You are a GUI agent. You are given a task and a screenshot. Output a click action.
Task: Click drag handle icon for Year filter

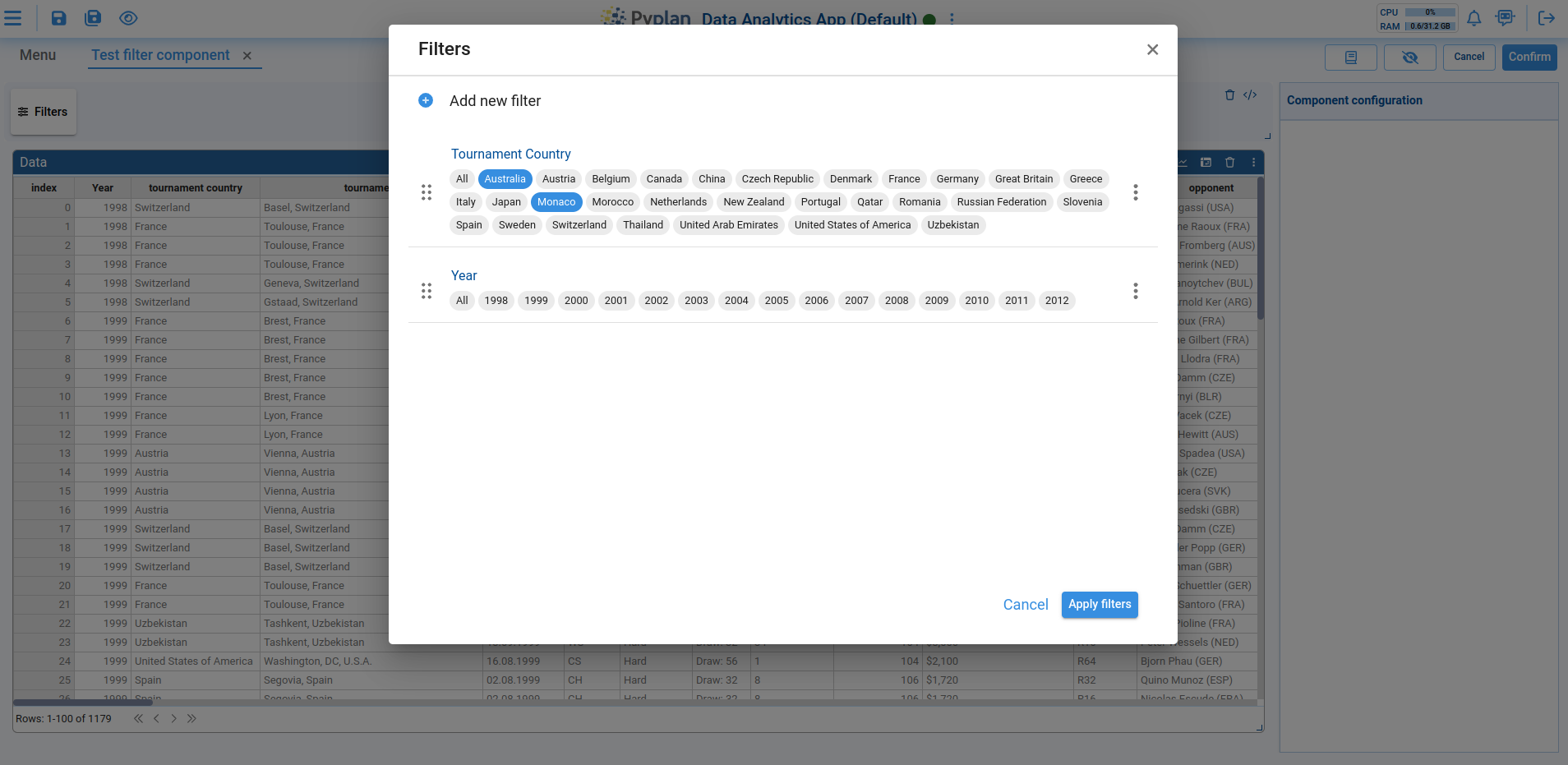pyautogui.click(x=427, y=291)
